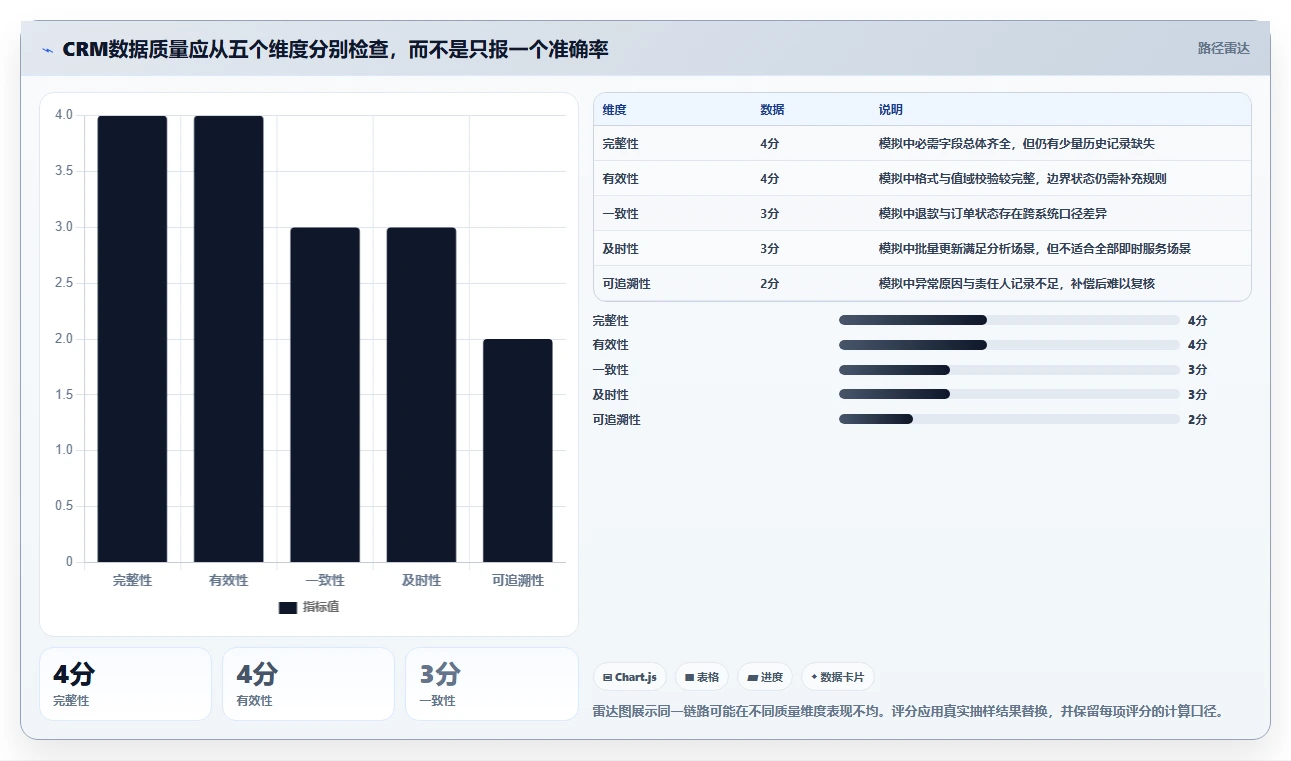
Task: Click description 模拟中异常原因与责任人记录不足
Action: [x=1016, y=284]
